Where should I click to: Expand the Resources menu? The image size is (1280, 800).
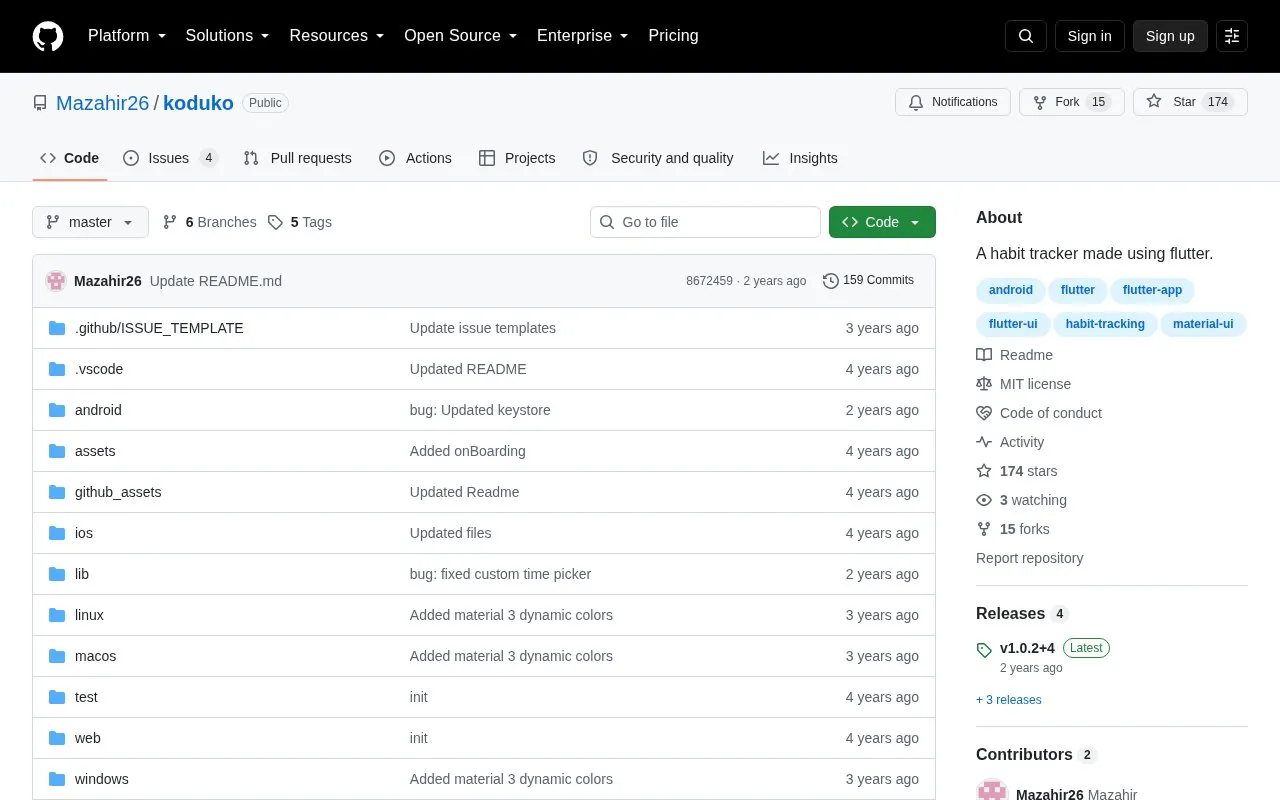(337, 36)
